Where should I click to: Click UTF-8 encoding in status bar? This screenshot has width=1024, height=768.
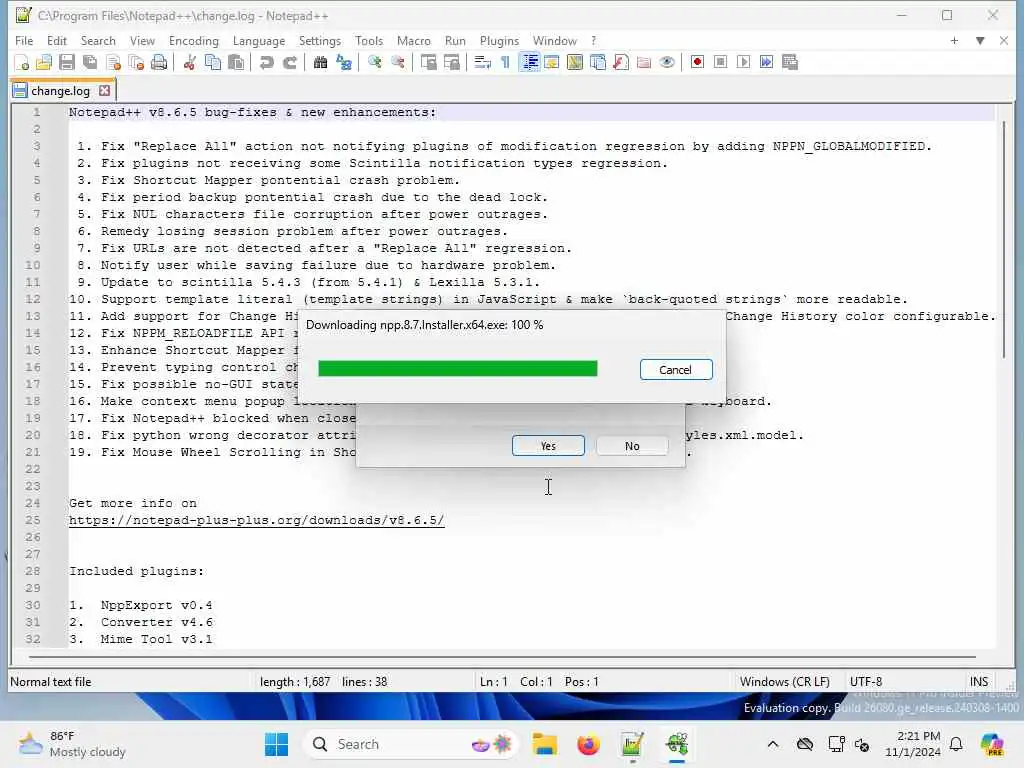865,682
